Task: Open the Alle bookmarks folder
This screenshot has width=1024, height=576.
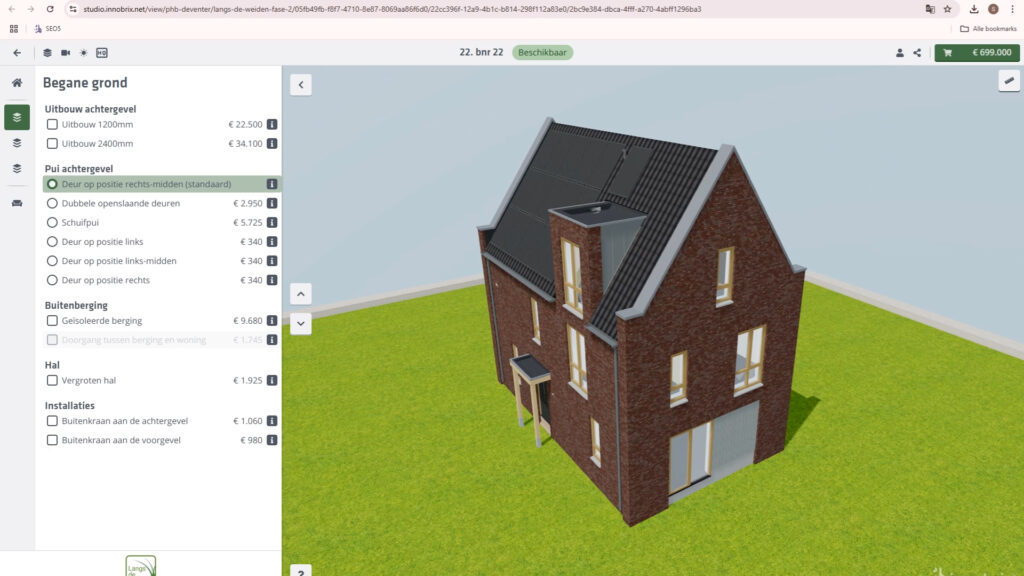Action: [987, 29]
